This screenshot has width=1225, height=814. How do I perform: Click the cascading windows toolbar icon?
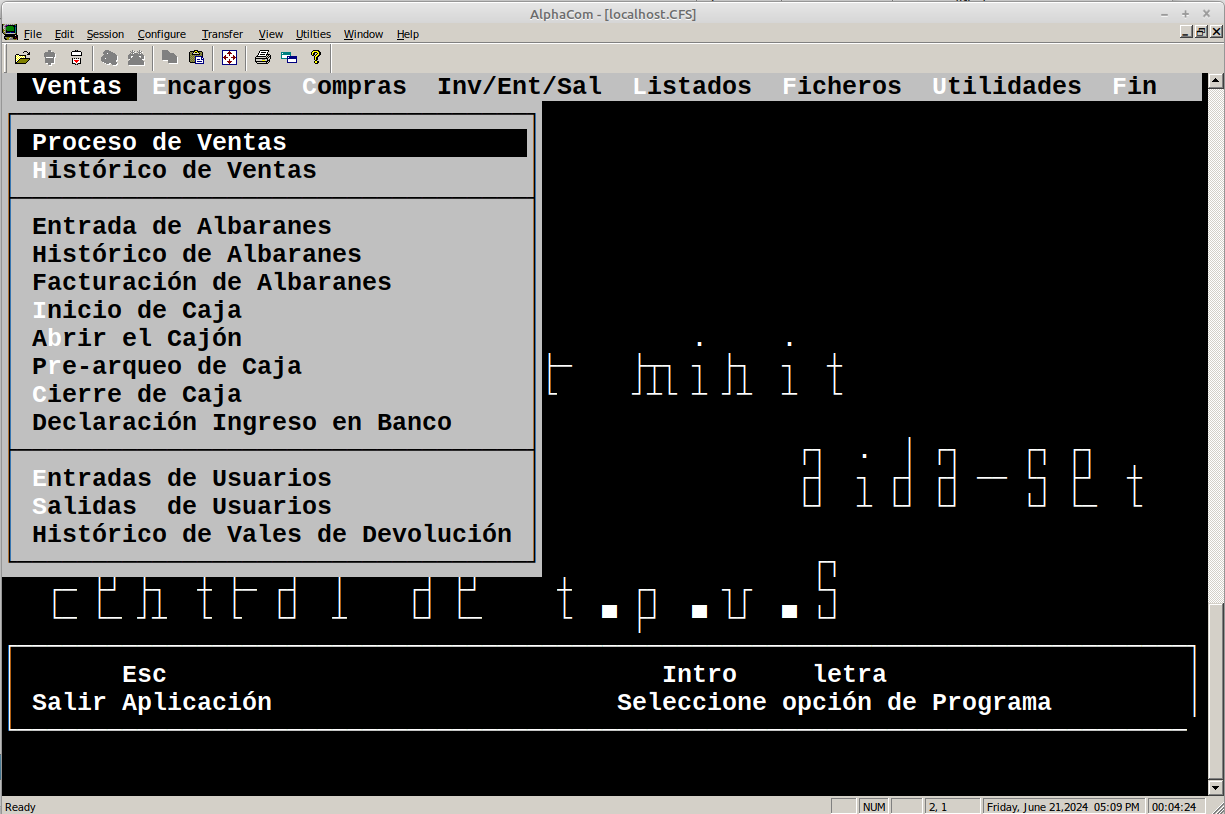coord(289,58)
